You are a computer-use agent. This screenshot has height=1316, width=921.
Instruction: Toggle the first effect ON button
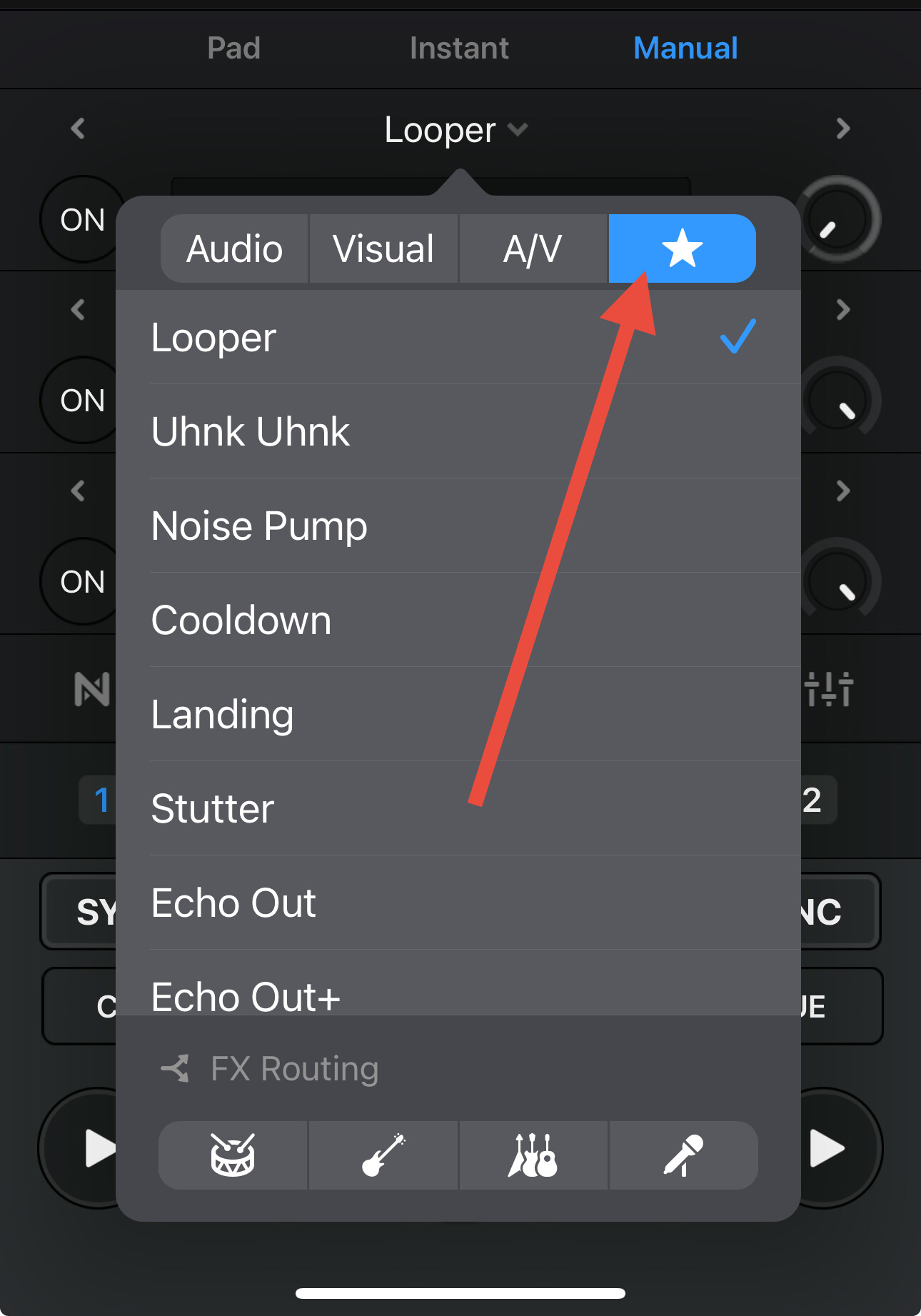(x=82, y=219)
